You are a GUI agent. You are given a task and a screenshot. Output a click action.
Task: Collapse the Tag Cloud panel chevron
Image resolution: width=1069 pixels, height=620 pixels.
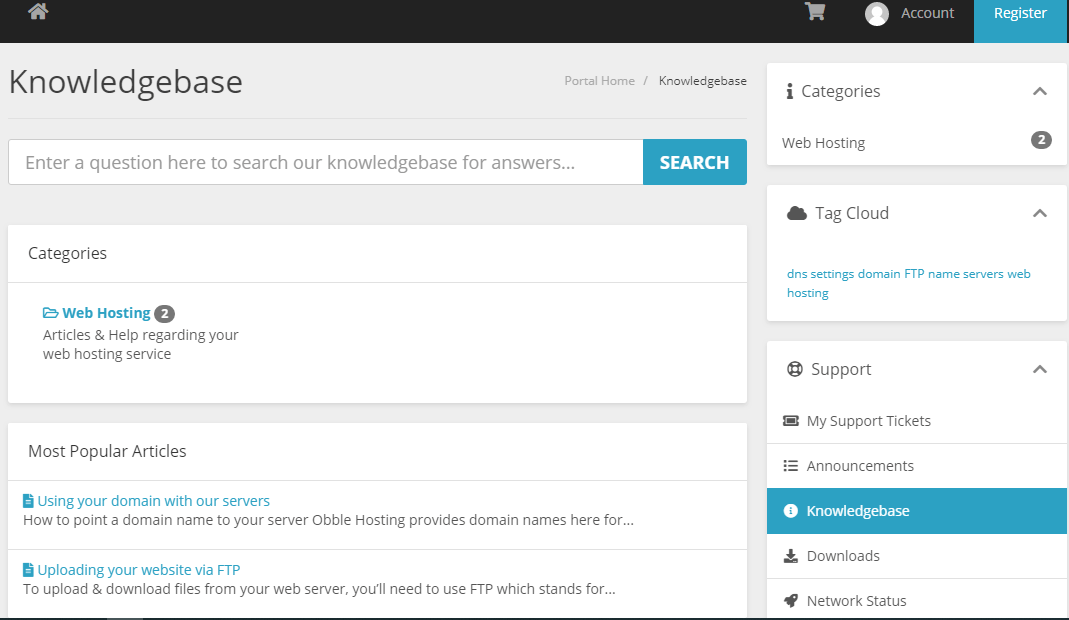click(1040, 213)
